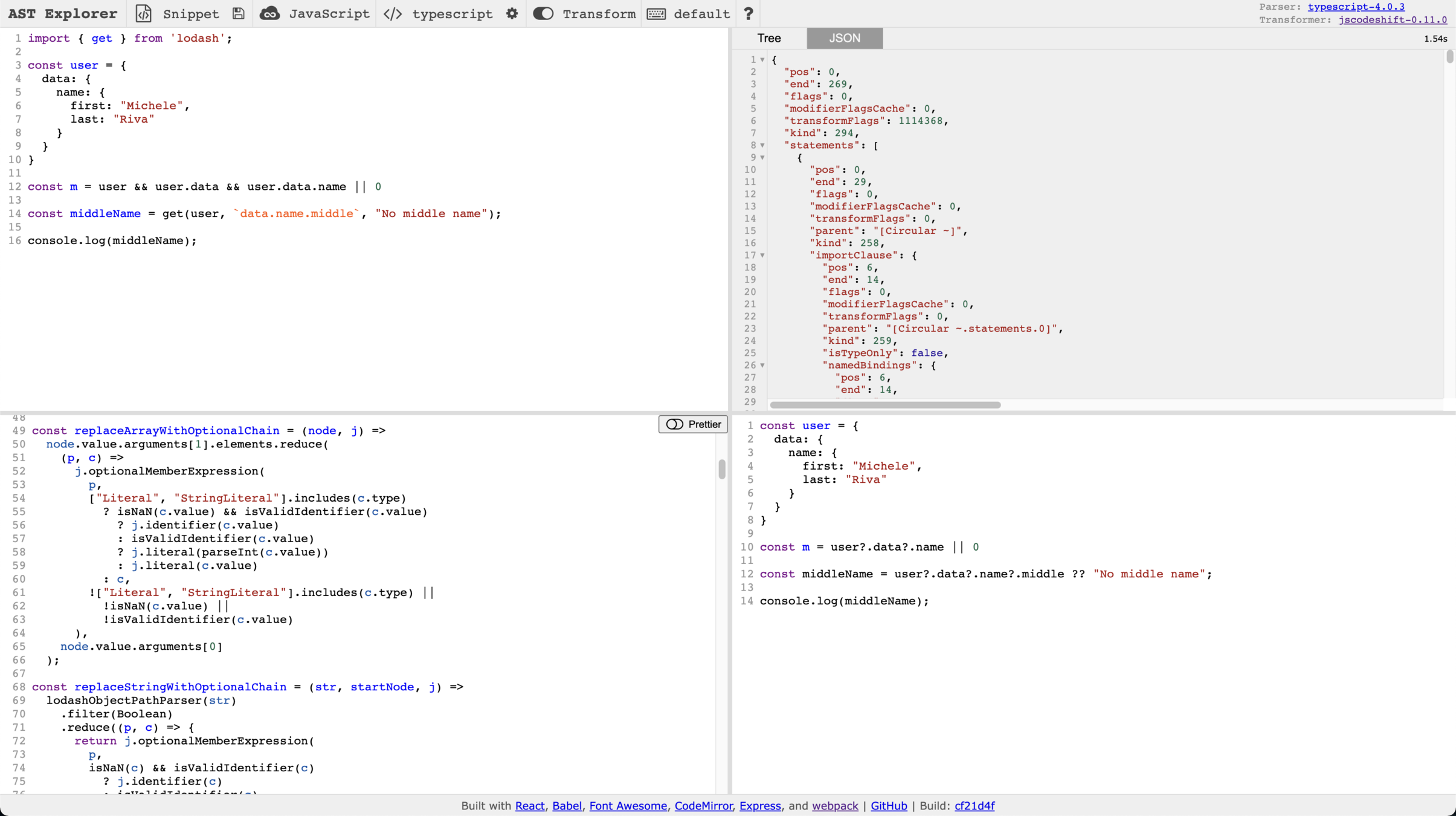The height and width of the screenshot is (816, 1456).
Task: Open the jscodeshift-0.11.0 transformer link
Action: pyautogui.click(x=1392, y=20)
